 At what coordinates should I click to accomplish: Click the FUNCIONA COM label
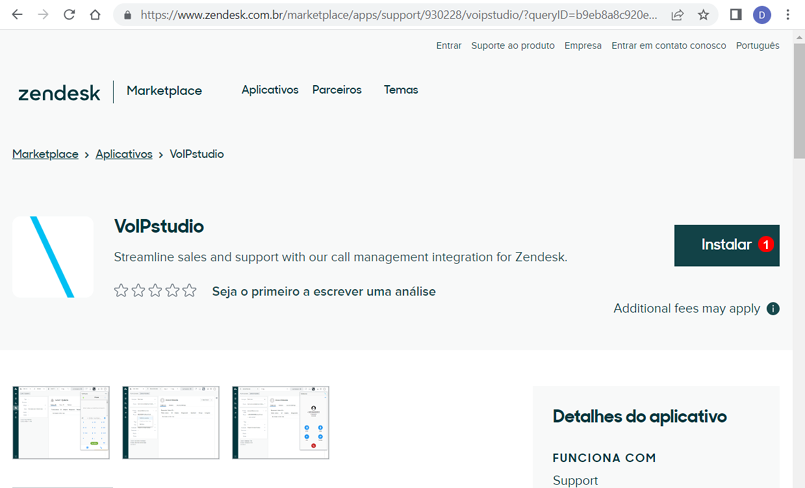pyautogui.click(x=604, y=458)
